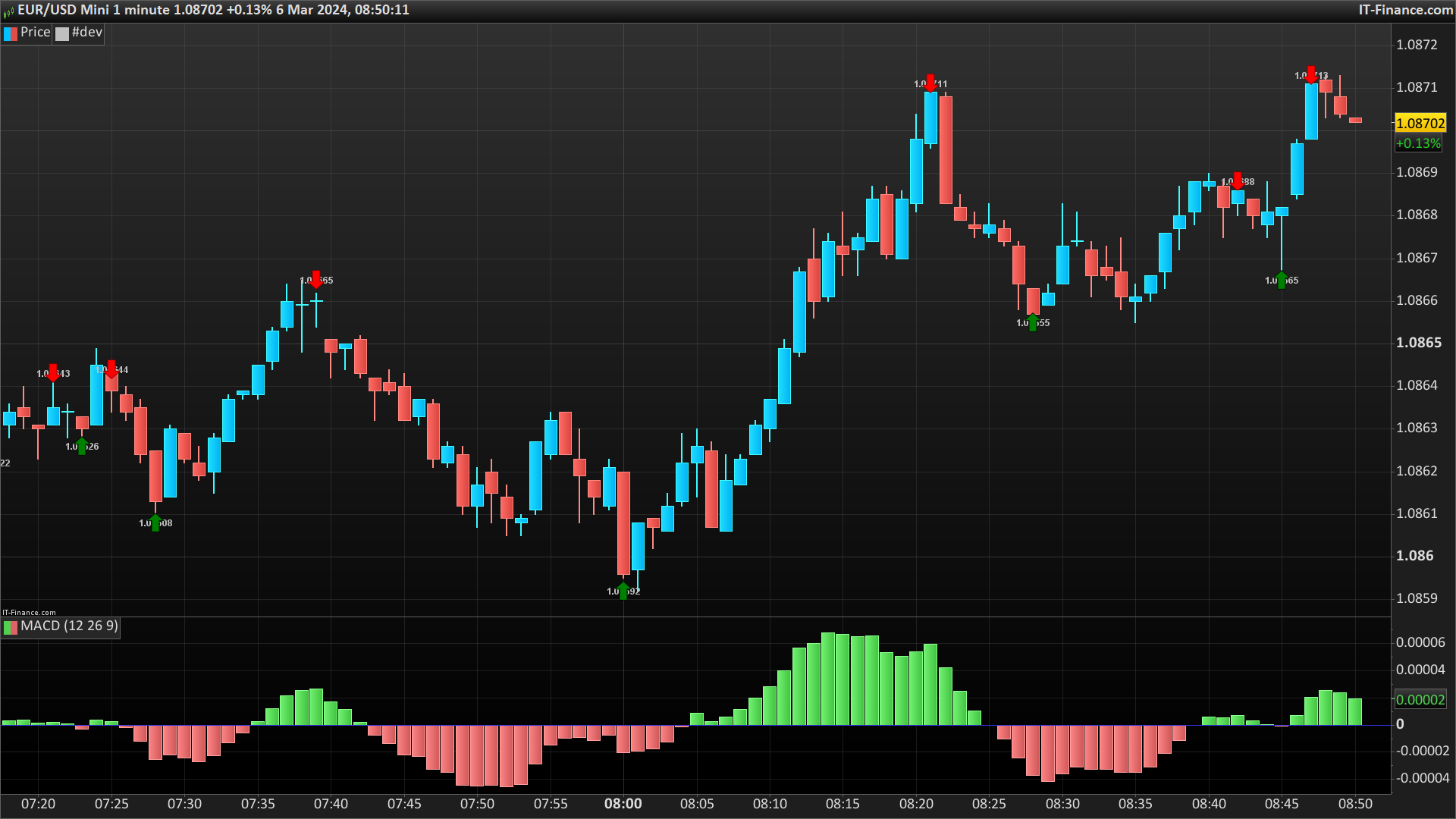Click the red sell arrow near 08:42
The height and width of the screenshot is (819, 1456).
1238,180
